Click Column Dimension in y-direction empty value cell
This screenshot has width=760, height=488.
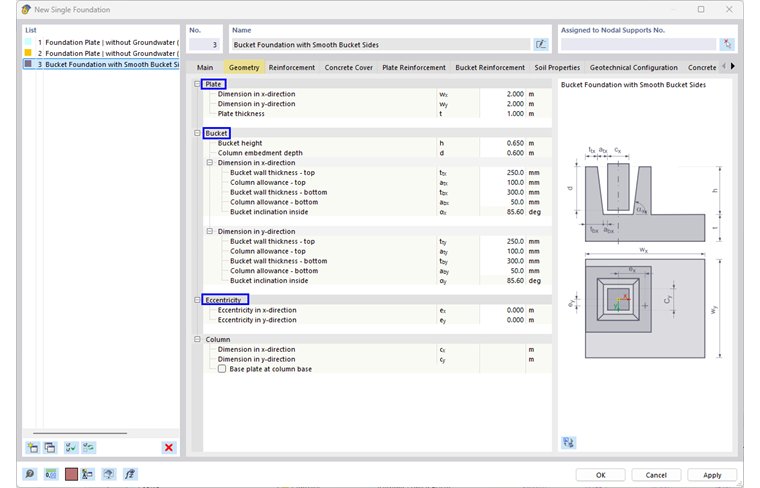[x=503, y=359]
